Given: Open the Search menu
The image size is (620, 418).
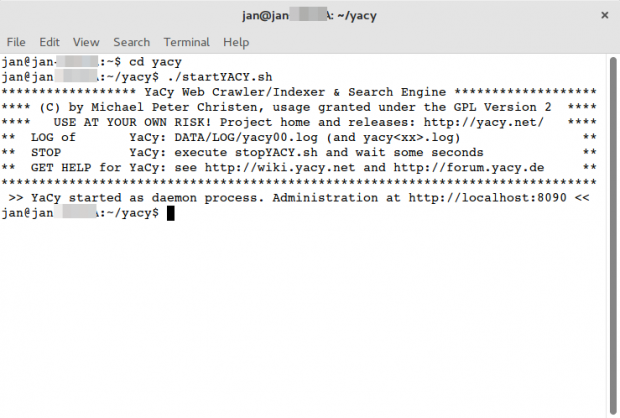Looking at the screenshot, I should click(132, 42).
